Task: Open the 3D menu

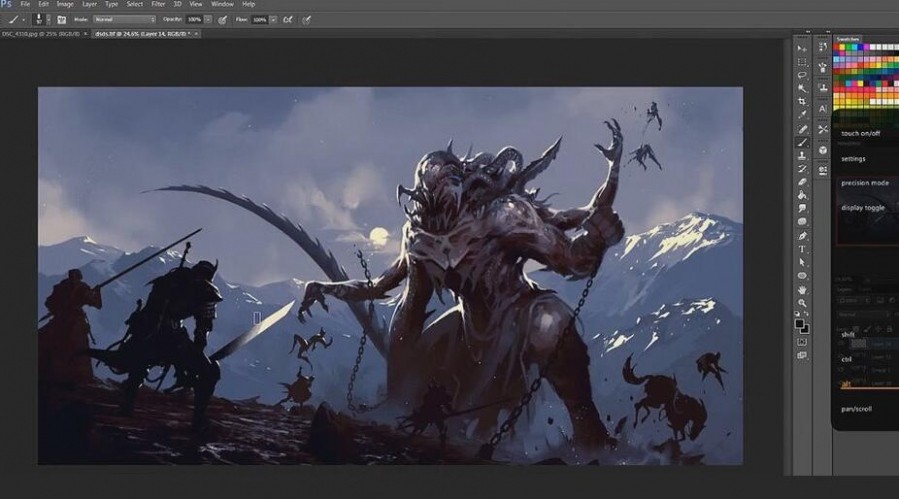Action: click(178, 4)
